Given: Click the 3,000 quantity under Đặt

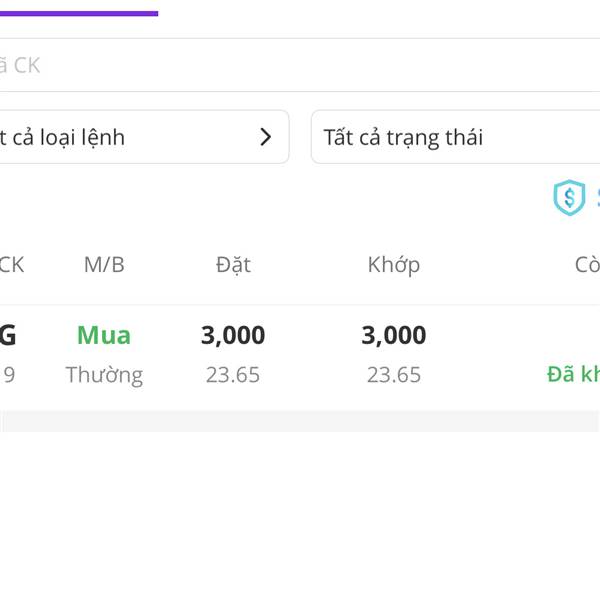Looking at the screenshot, I should [233, 335].
